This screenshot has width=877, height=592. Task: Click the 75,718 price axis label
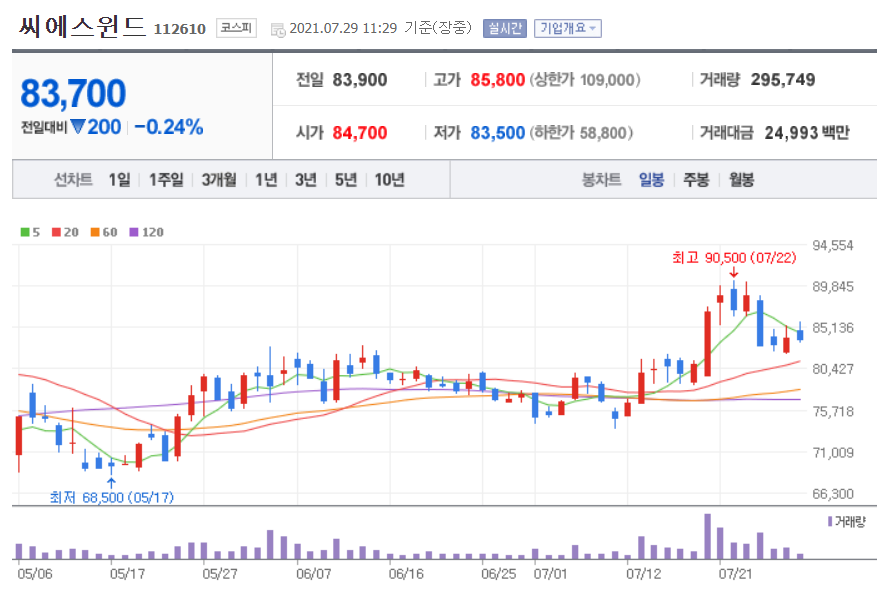tap(833, 411)
